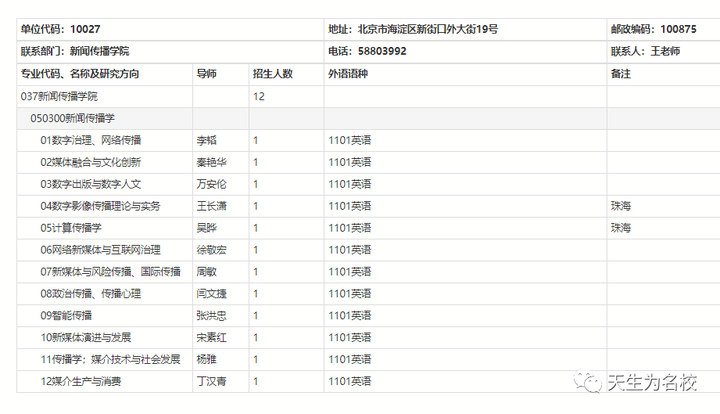Select the '050300新闻传播学' row

(368, 118)
